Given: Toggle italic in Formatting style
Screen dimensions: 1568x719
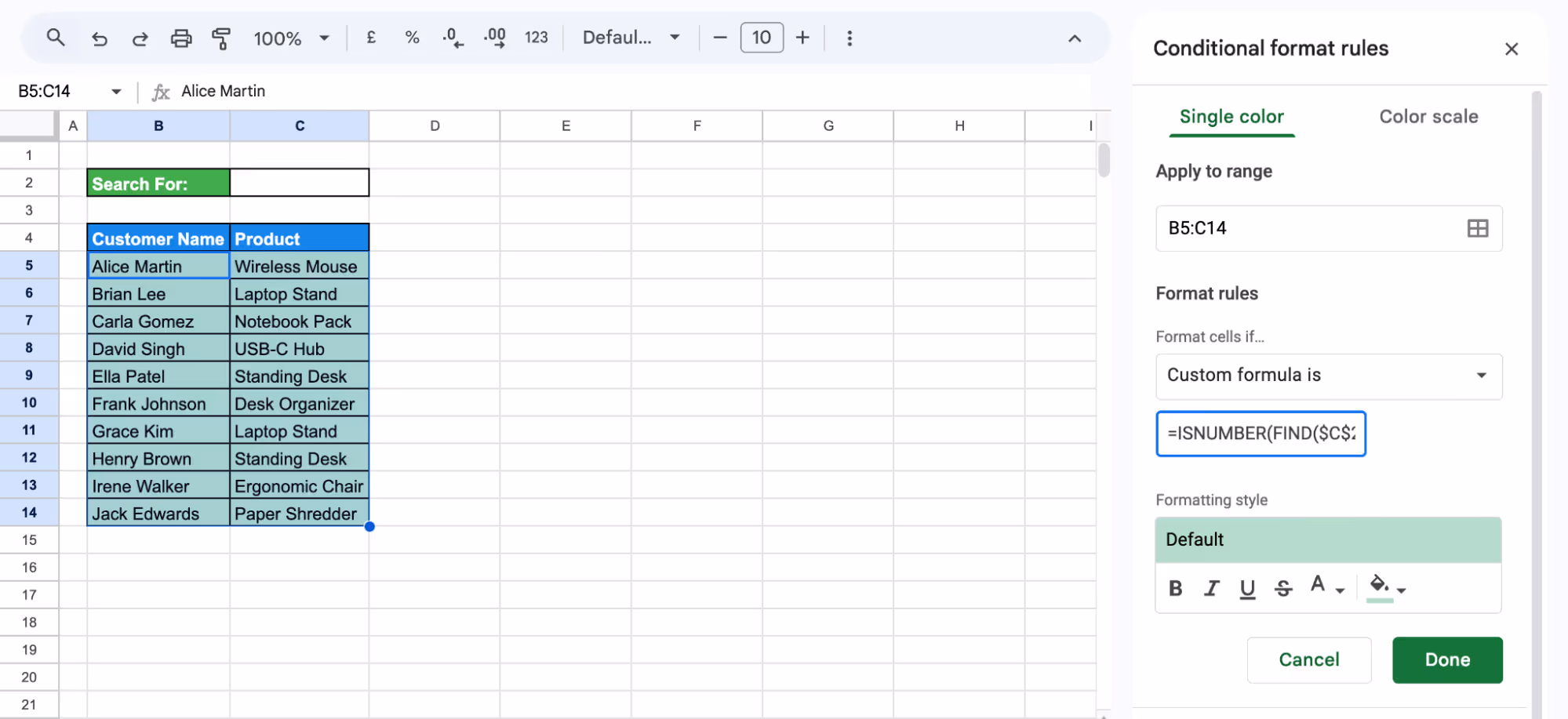Looking at the screenshot, I should click(1211, 588).
